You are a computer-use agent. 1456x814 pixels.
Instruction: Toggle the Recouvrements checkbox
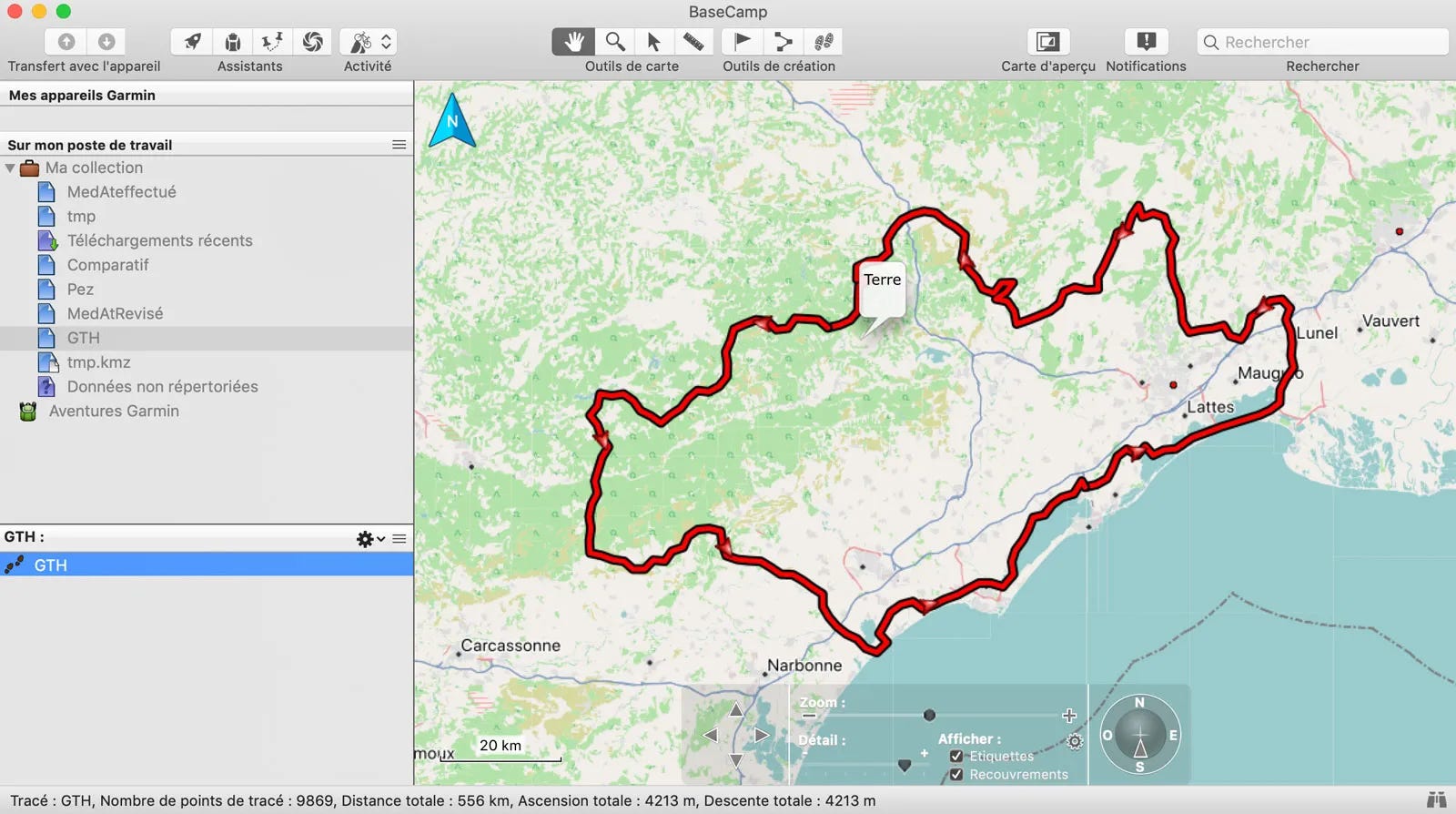956,775
